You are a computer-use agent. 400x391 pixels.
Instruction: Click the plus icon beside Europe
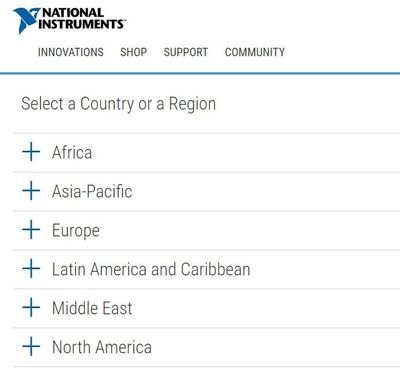click(x=31, y=230)
